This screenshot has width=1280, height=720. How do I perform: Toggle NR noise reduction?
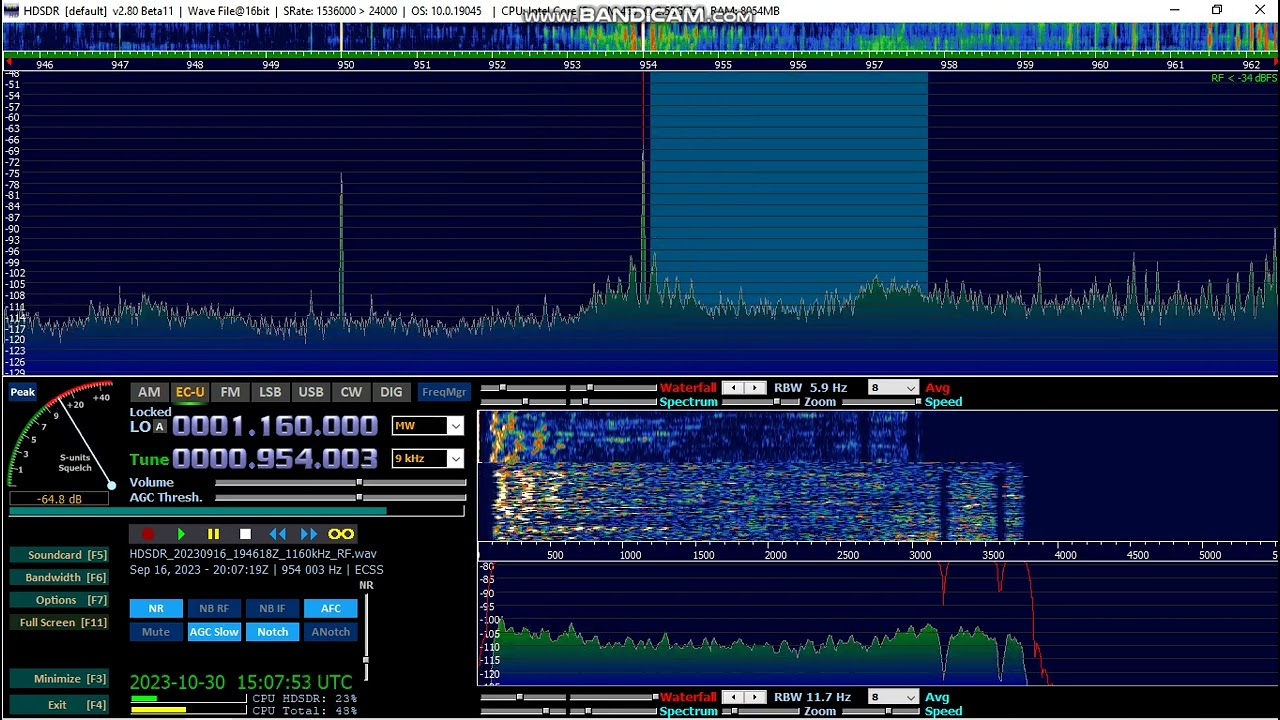(x=156, y=608)
